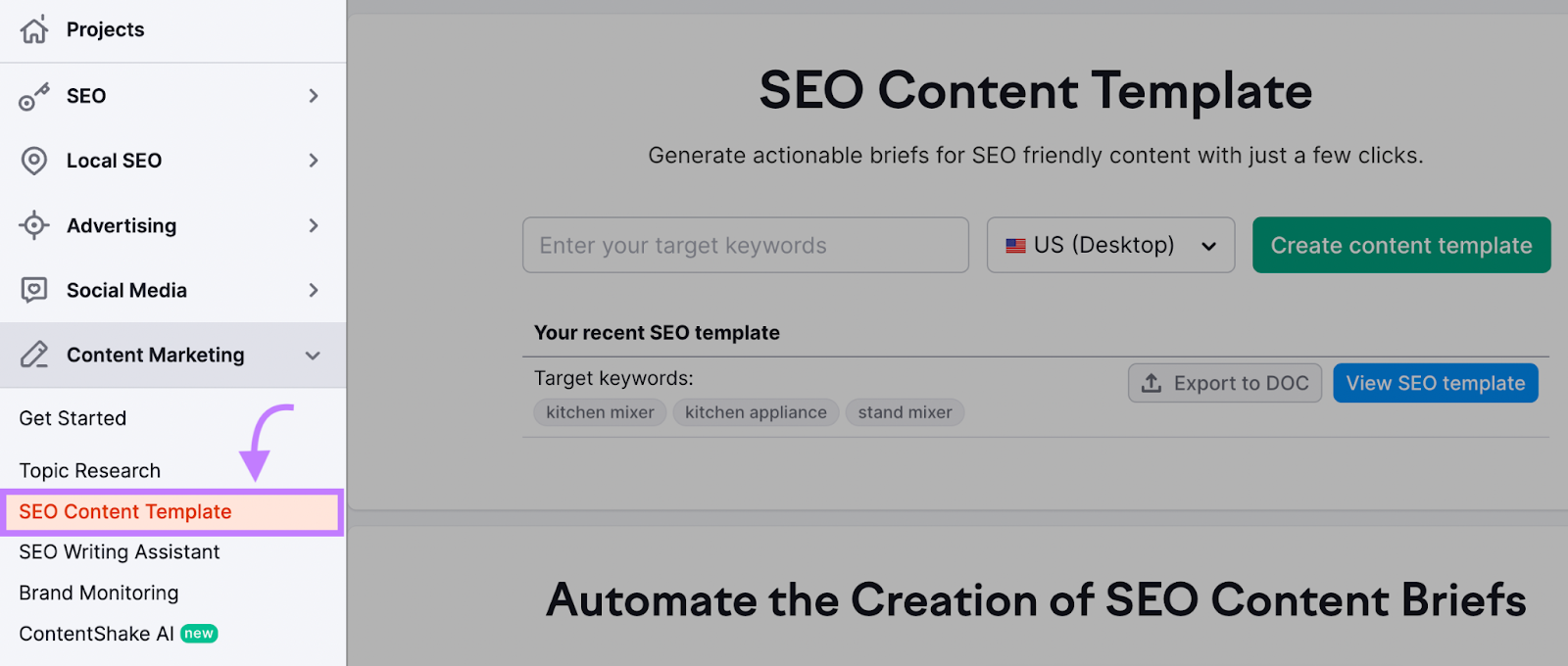Screen dimensions: 1568x666
Task: Select the kitchen mixer keyword tag
Action: 599,411
